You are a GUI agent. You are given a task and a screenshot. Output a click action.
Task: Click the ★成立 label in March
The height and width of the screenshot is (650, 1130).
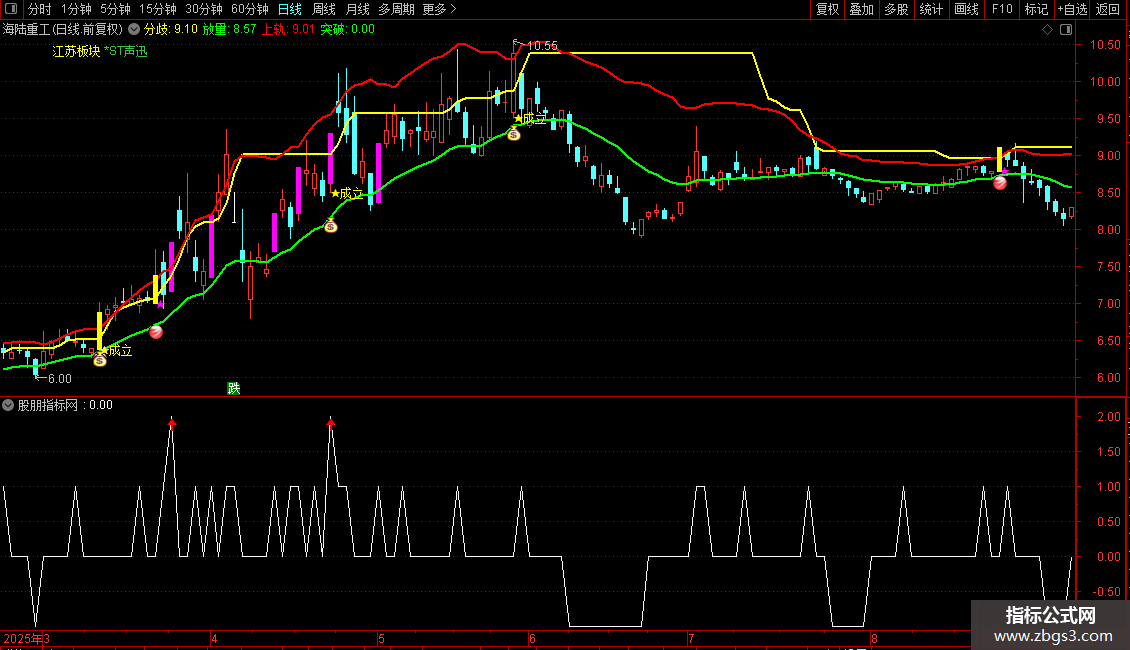click(x=116, y=351)
